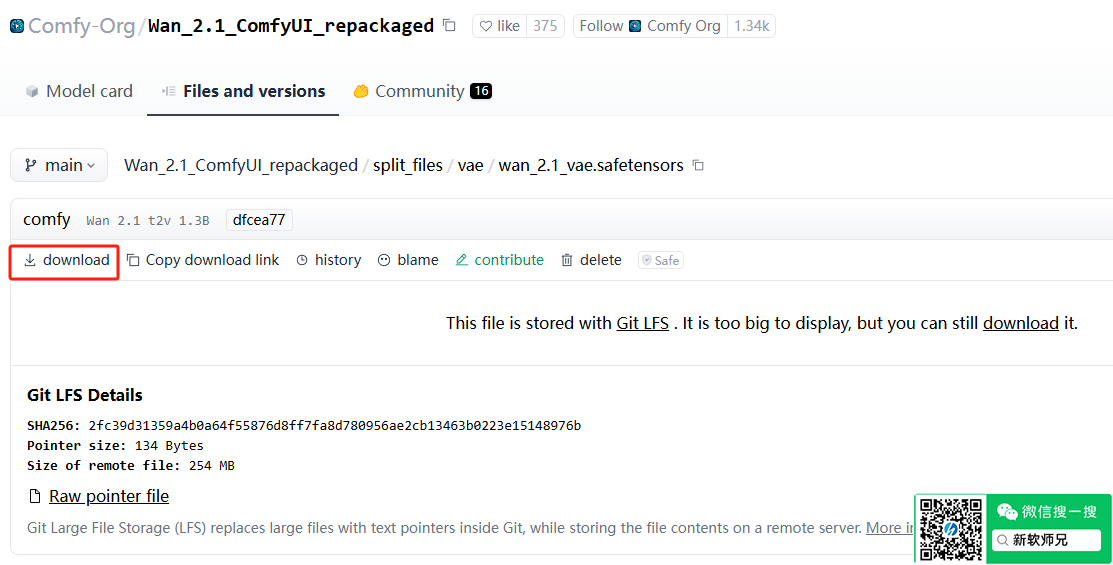Go to Comfy-Org organization page

(x=80, y=26)
